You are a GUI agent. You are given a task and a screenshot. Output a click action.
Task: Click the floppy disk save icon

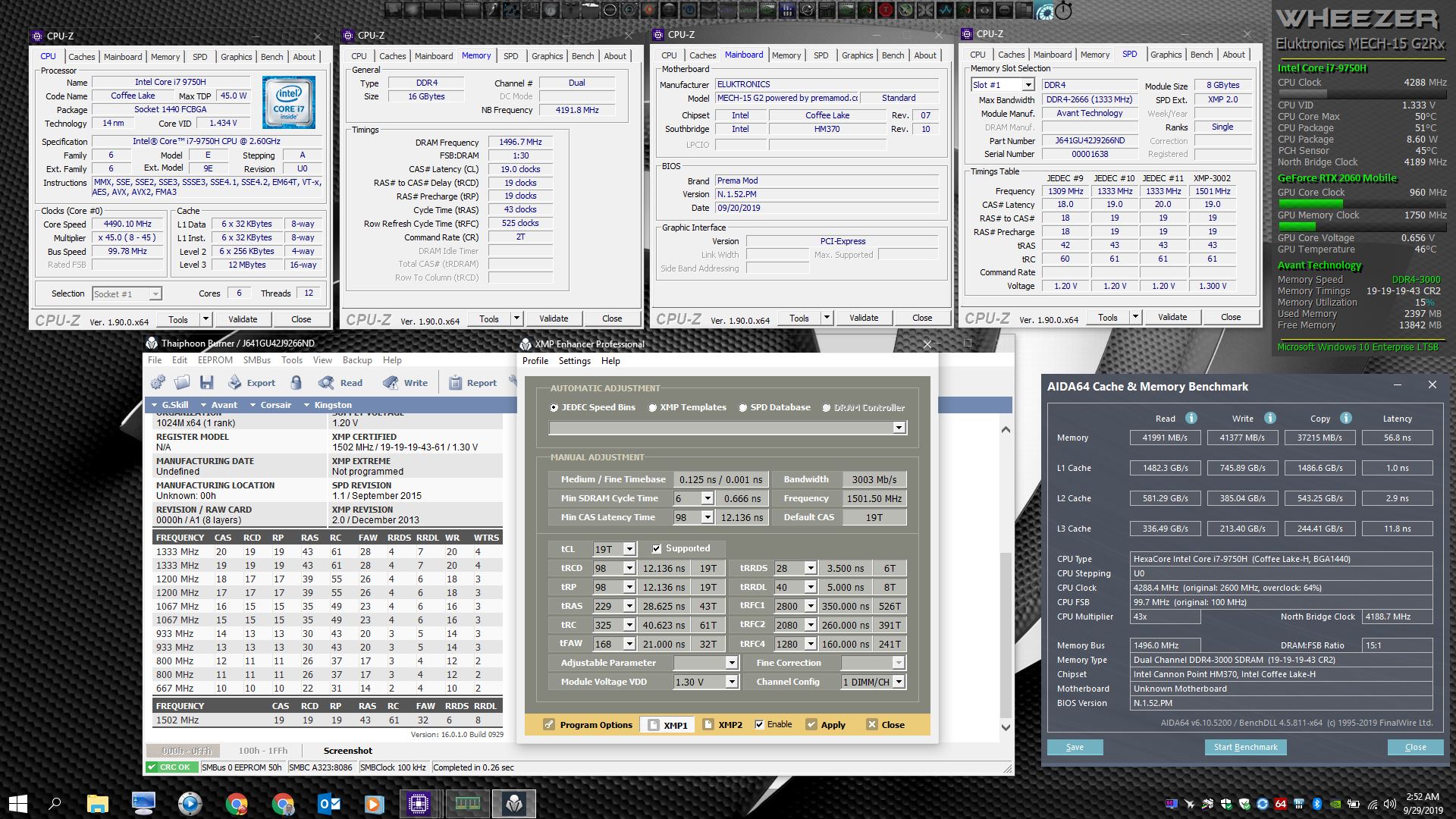tap(206, 383)
